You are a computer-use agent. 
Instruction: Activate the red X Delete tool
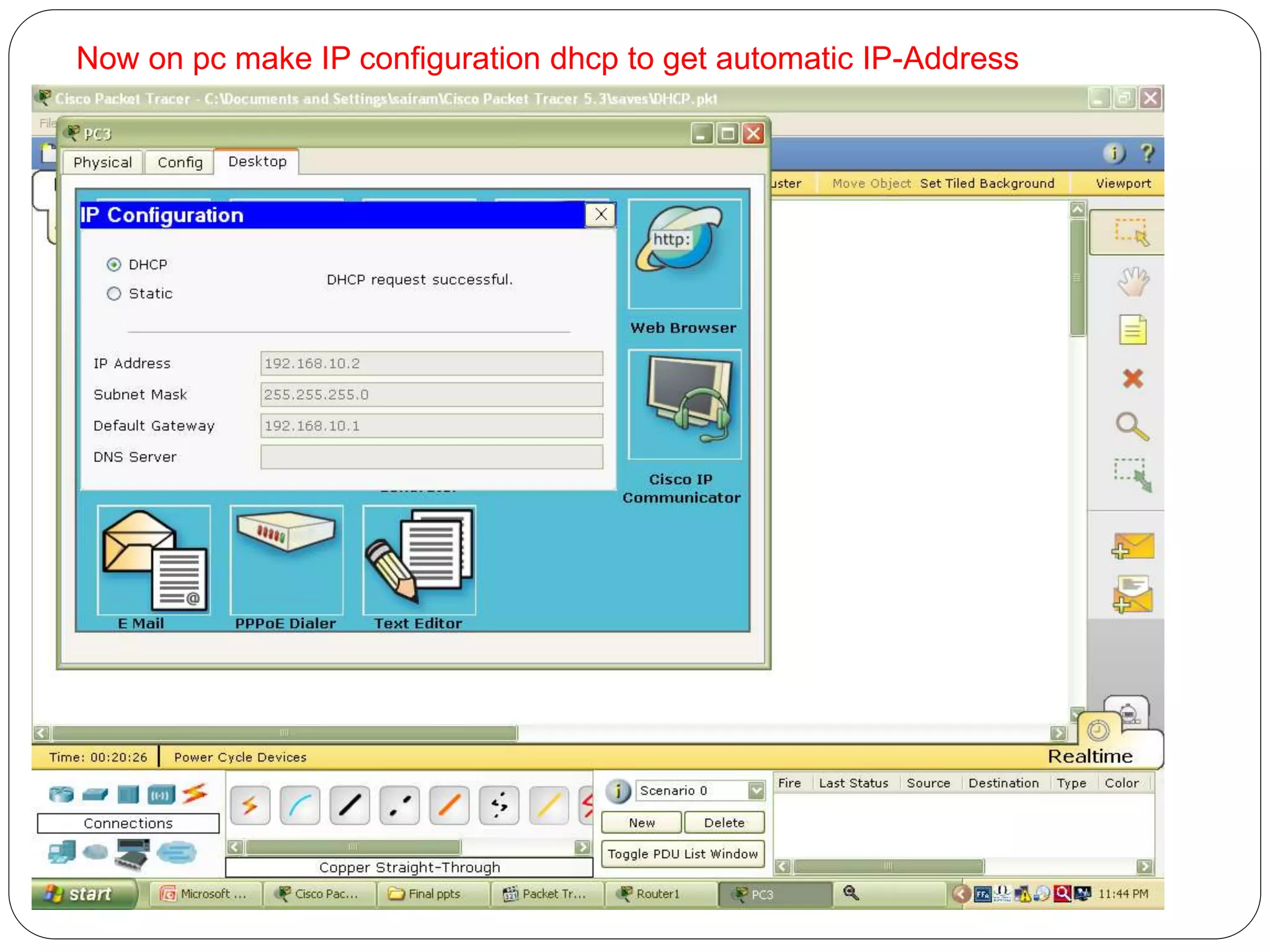tap(1132, 378)
